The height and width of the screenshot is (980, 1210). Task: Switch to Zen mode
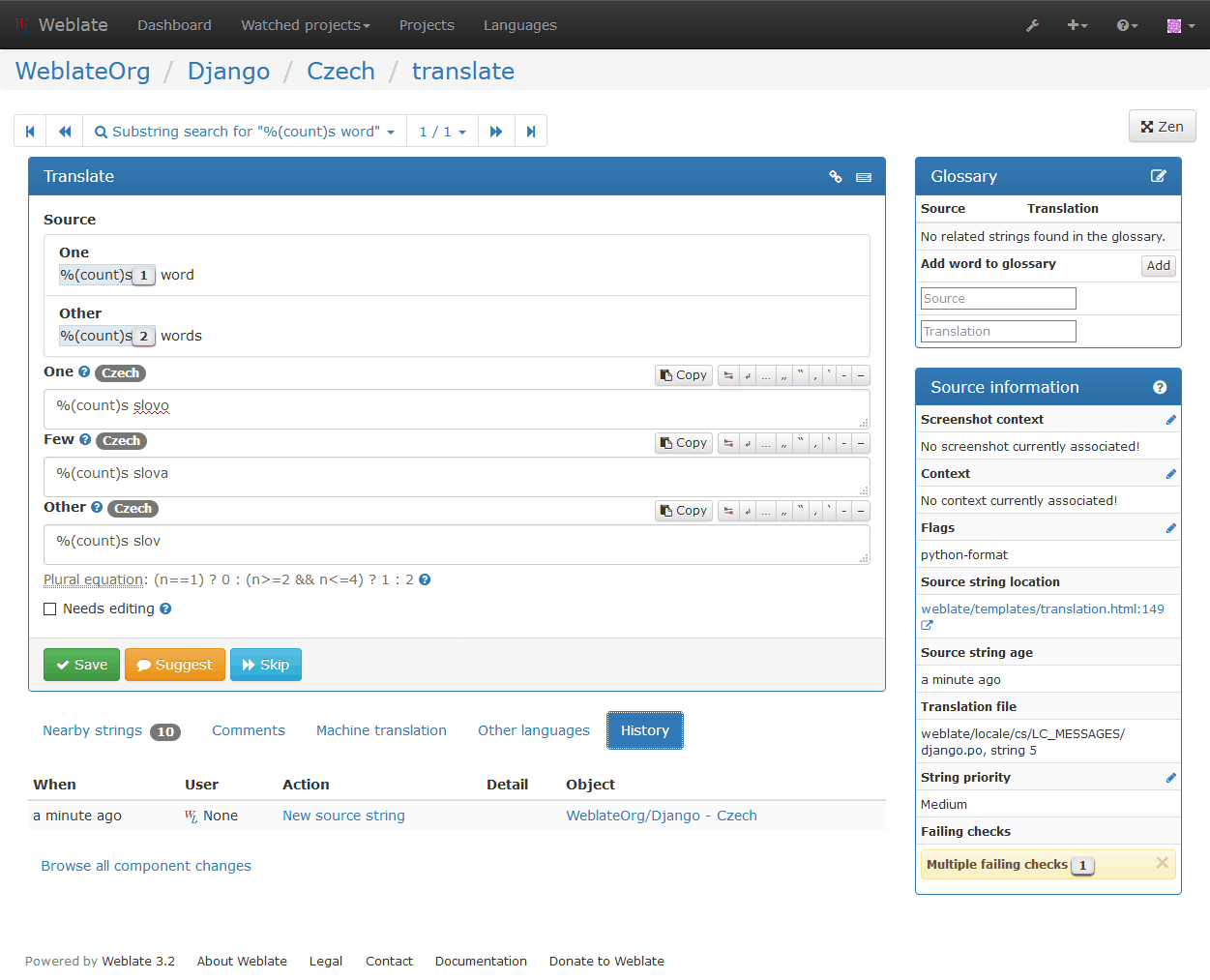coord(1162,127)
